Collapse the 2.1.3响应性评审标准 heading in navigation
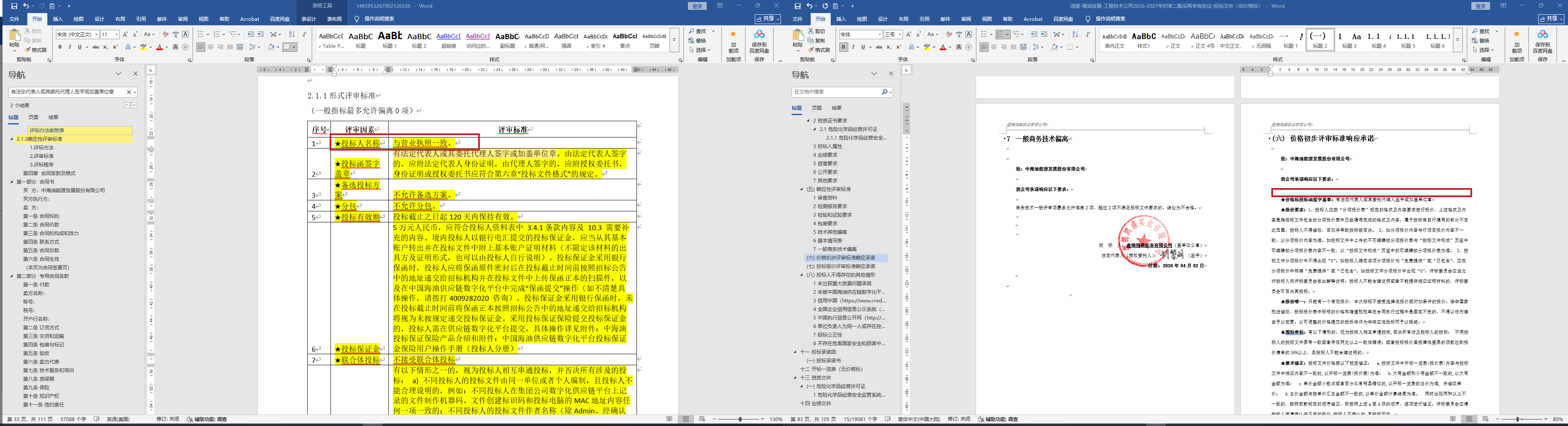 [x=11, y=140]
